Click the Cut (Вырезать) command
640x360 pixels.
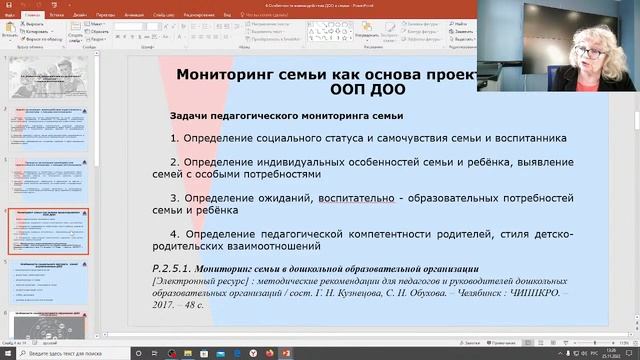click(x=32, y=24)
